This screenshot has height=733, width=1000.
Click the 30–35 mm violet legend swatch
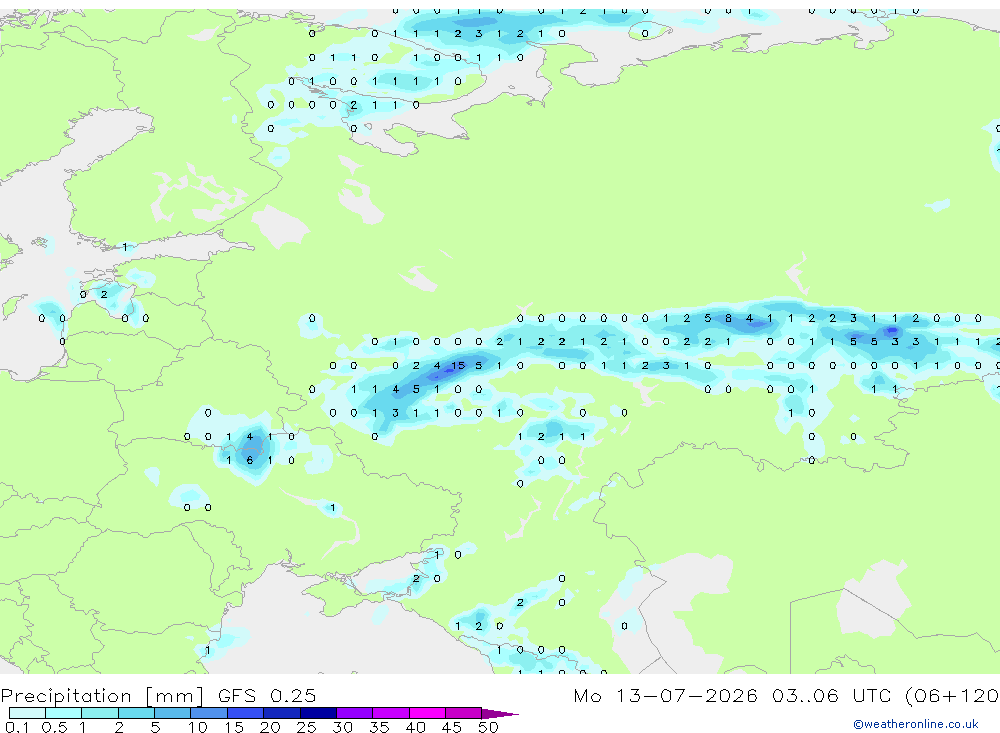coord(354,713)
